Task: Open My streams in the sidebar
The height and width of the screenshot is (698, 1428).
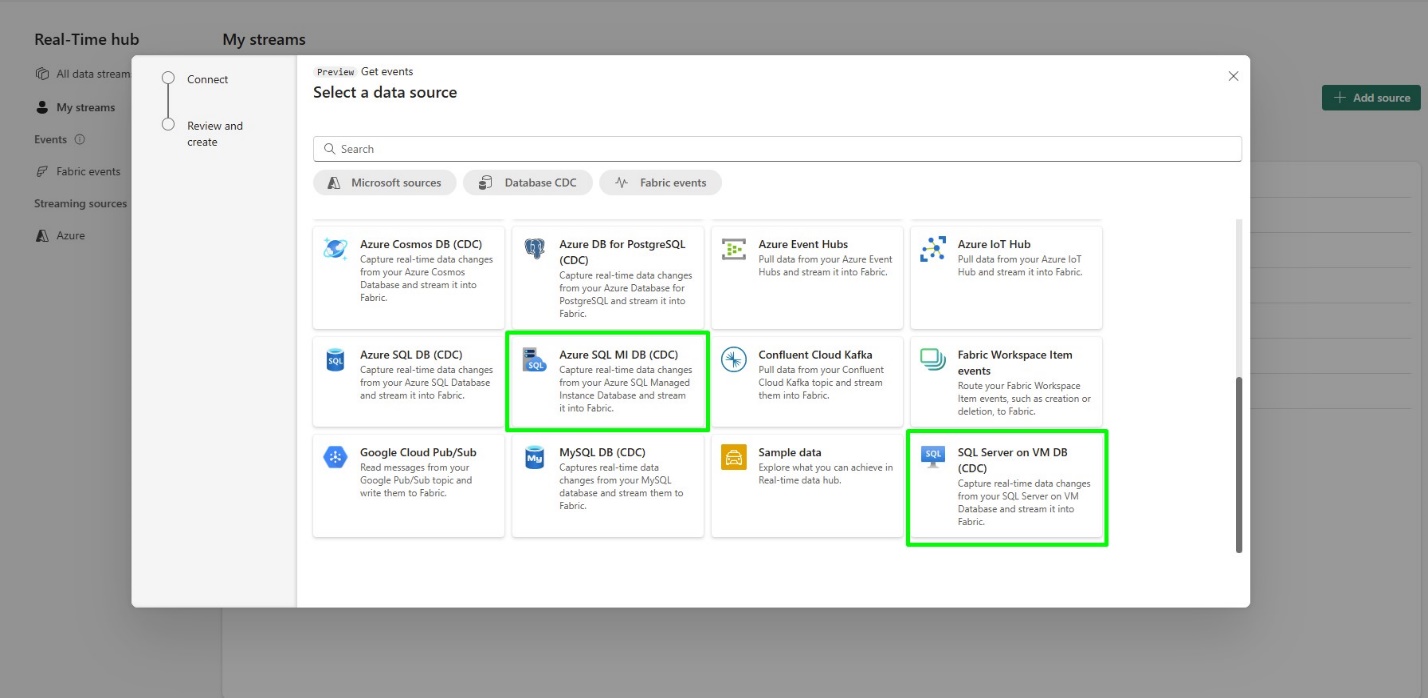Action: [76, 107]
